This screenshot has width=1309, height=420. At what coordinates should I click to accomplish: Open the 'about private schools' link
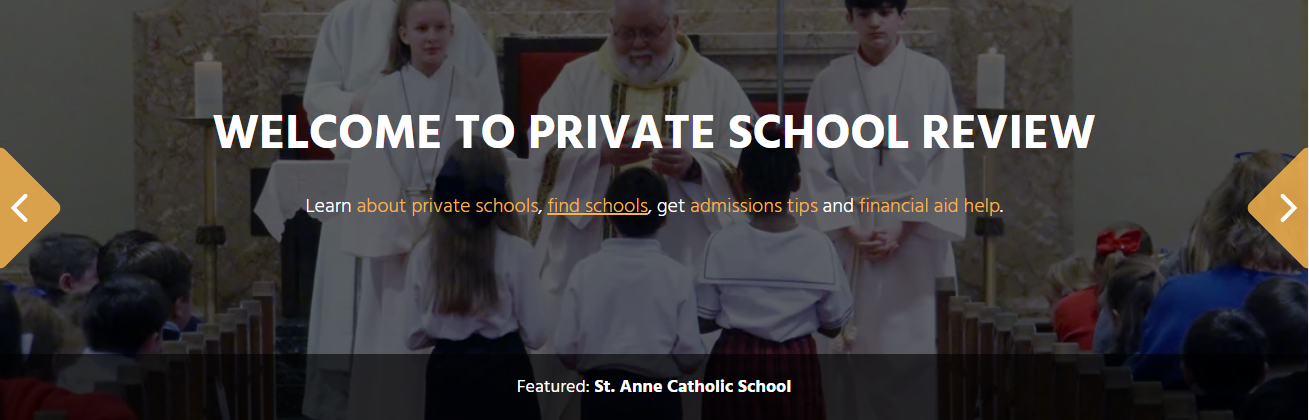pyautogui.click(x=449, y=206)
